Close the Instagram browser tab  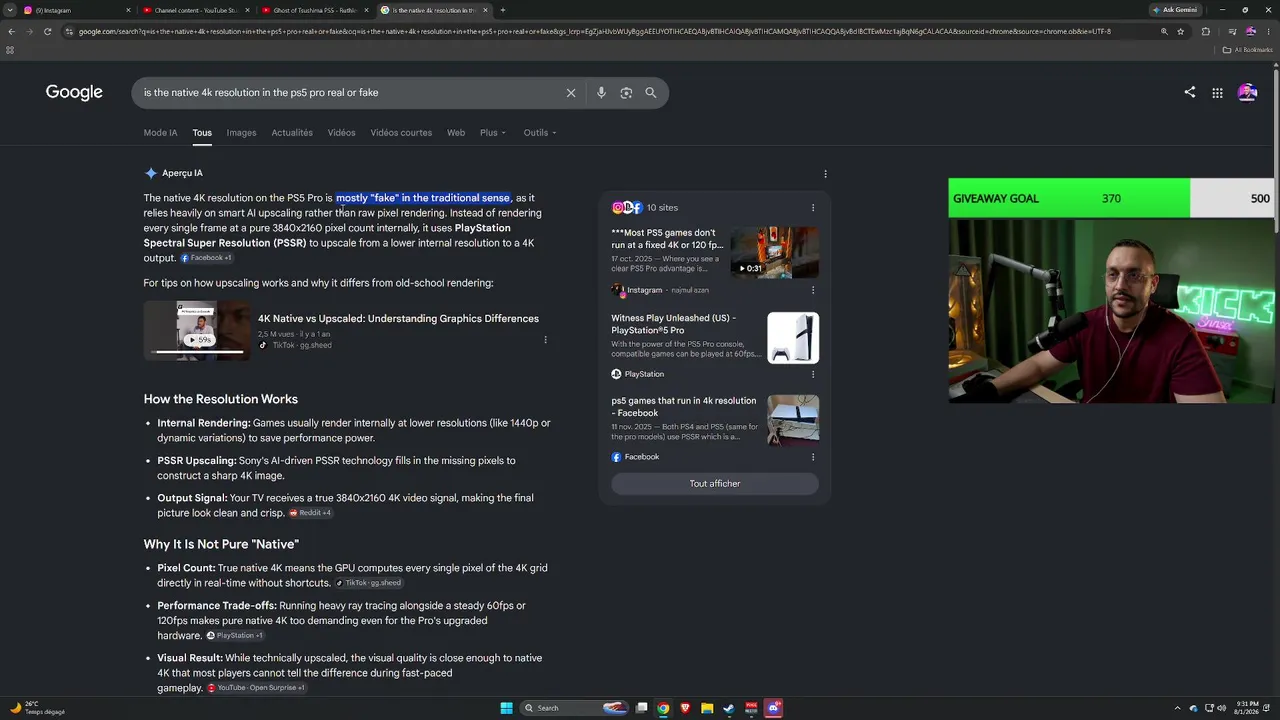point(128,10)
